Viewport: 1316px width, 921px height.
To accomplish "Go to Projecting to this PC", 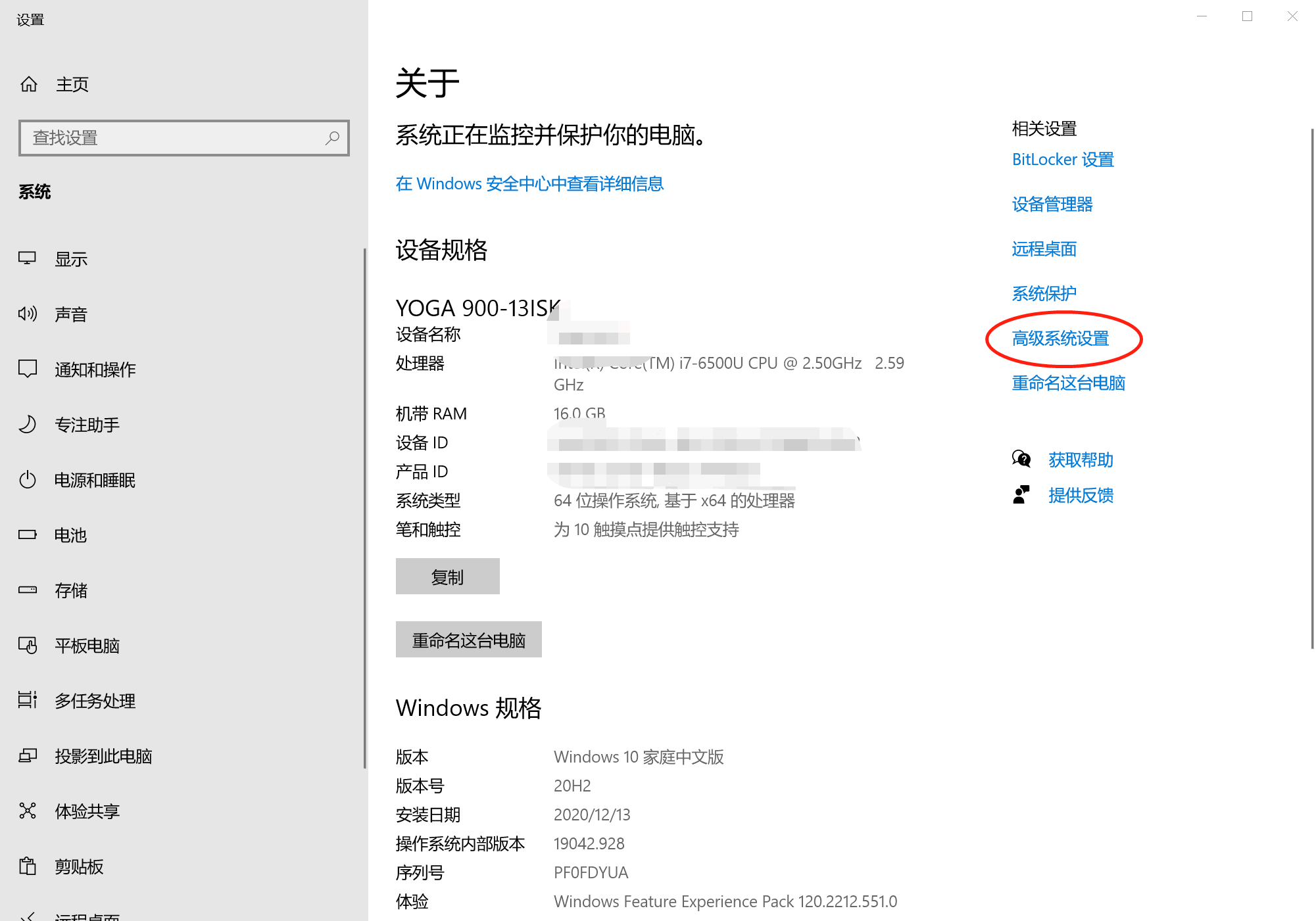I will tap(103, 756).
